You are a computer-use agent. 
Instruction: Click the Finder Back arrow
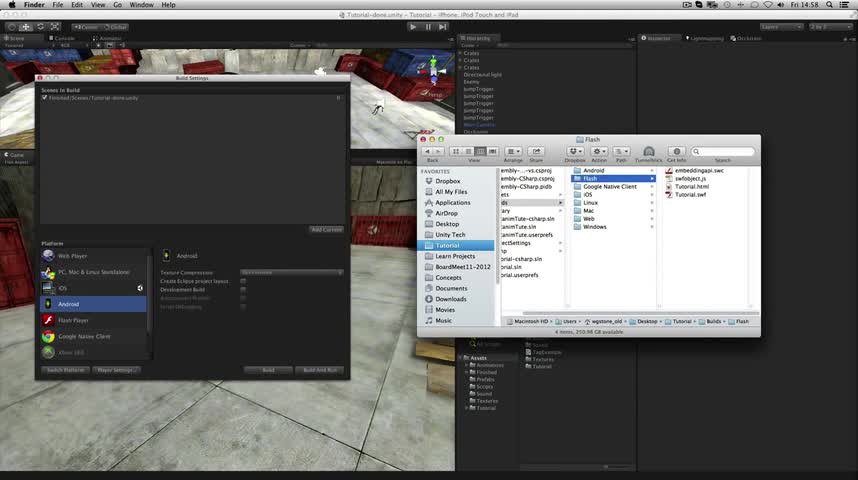tap(427, 152)
